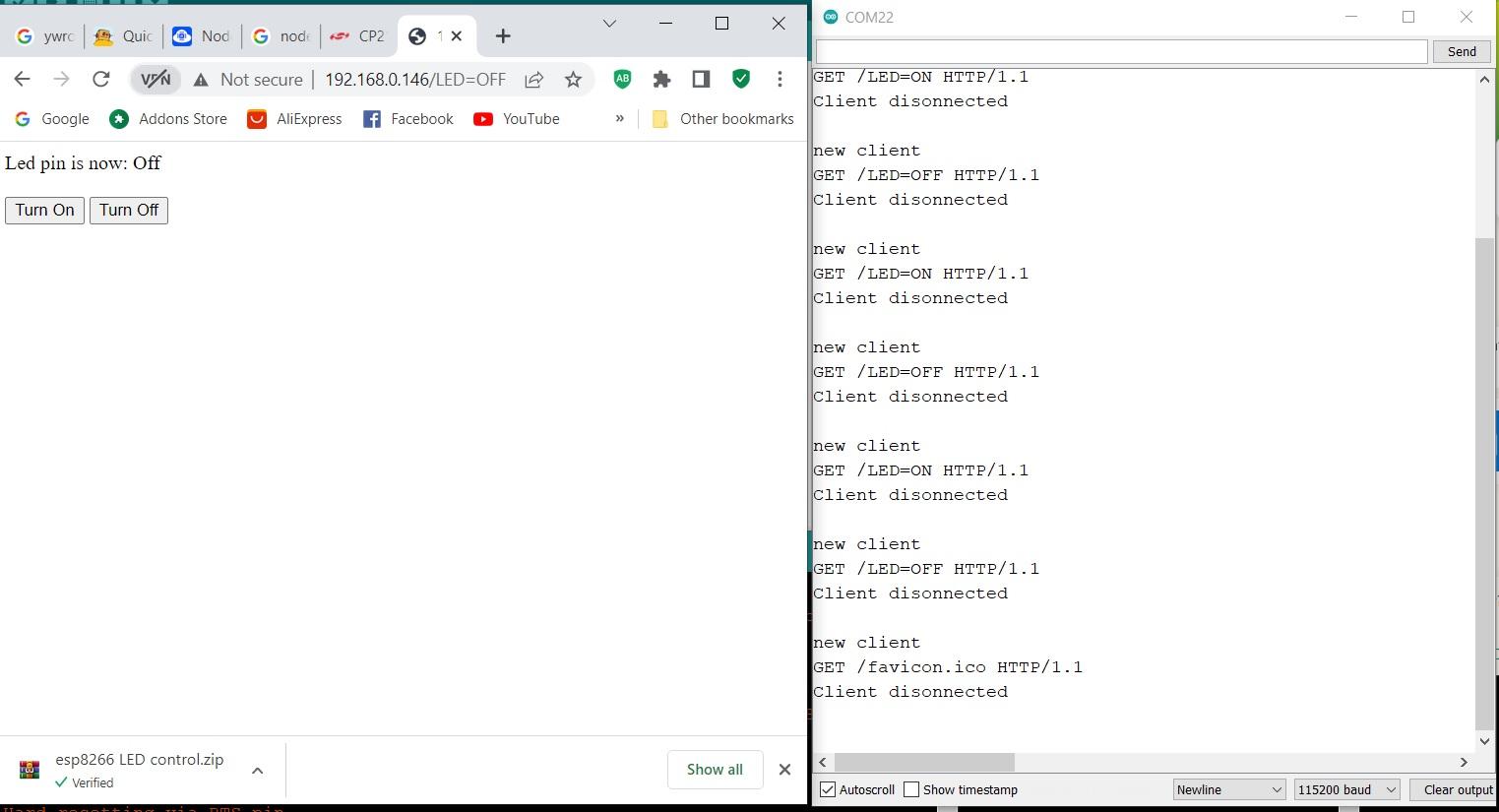Open the Newline line-ending dropdown

click(x=1227, y=789)
